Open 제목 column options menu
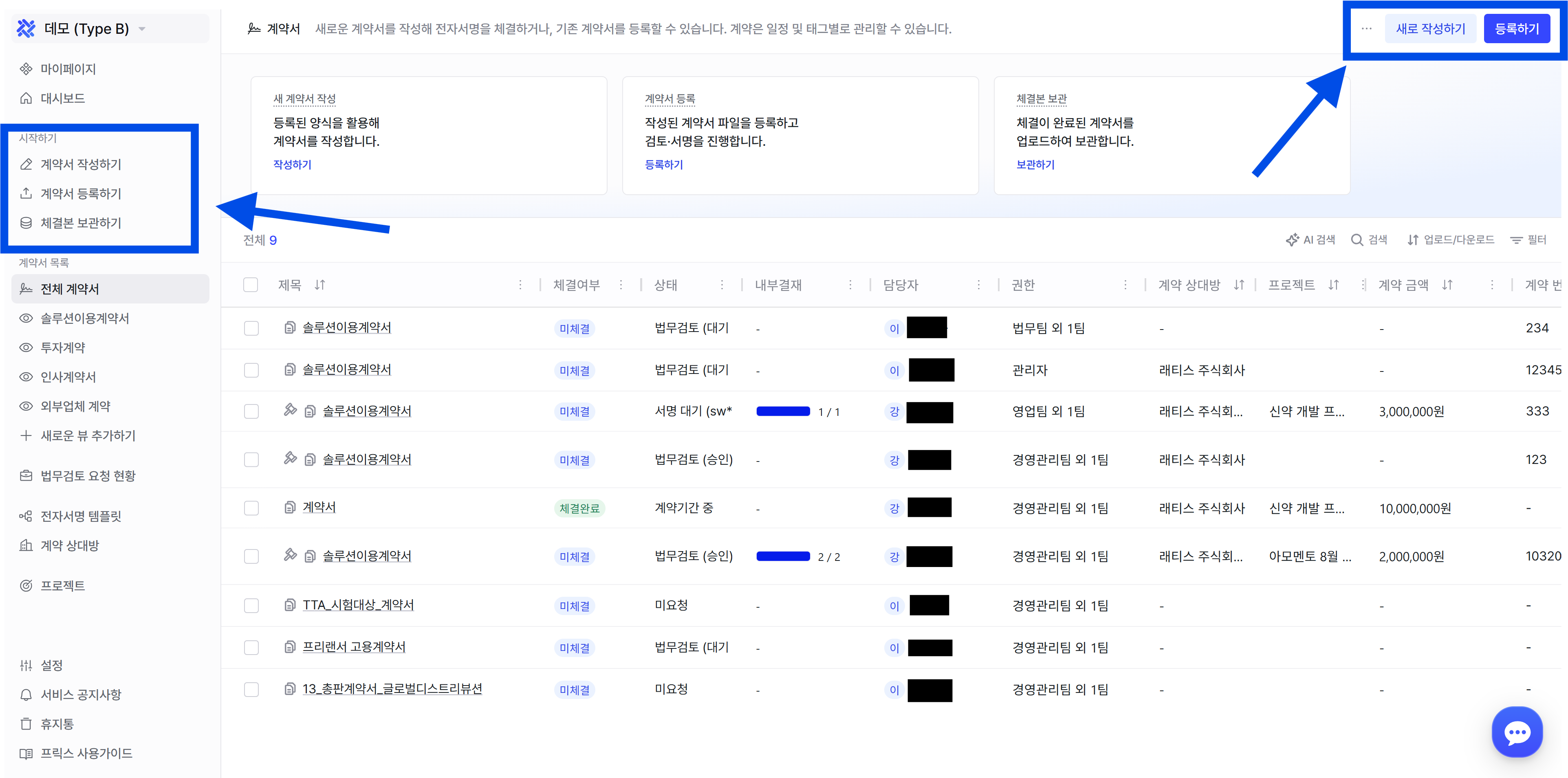 (520, 285)
